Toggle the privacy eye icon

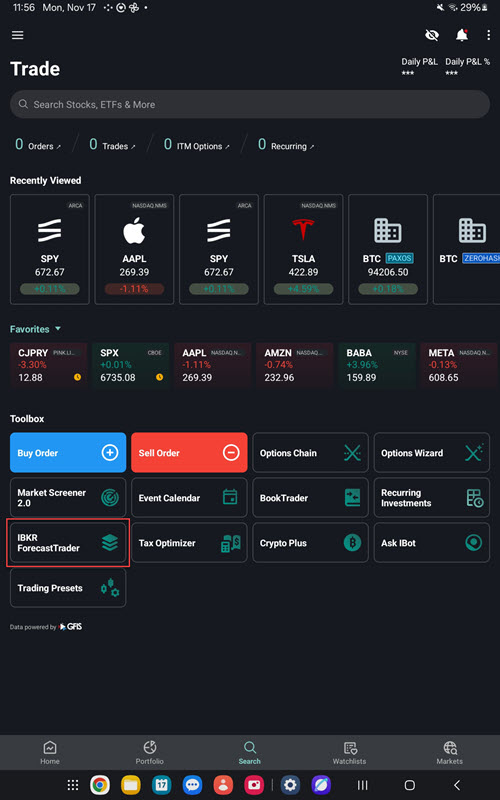coord(432,35)
